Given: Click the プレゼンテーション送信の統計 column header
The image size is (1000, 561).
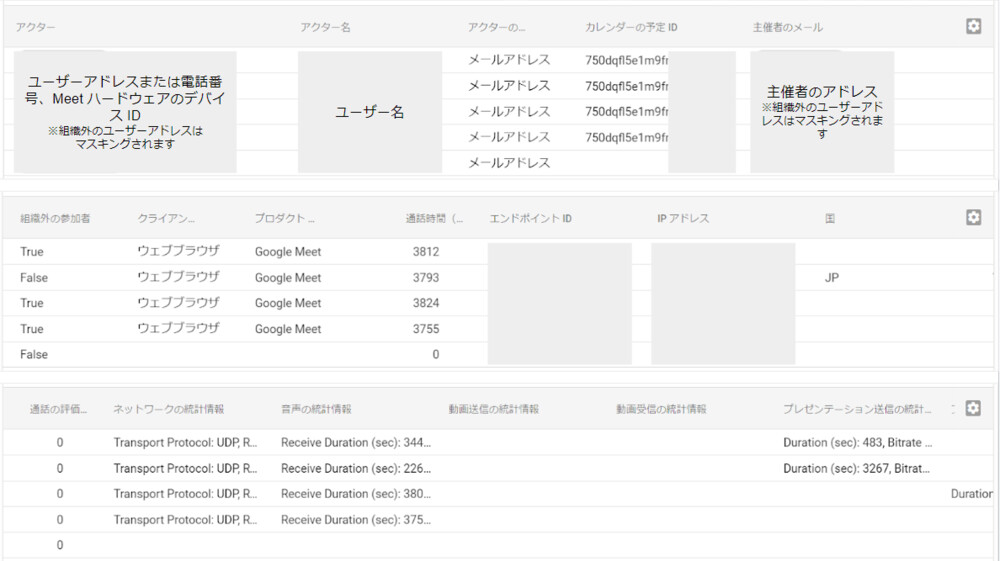Looking at the screenshot, I should tap(857, 409).
